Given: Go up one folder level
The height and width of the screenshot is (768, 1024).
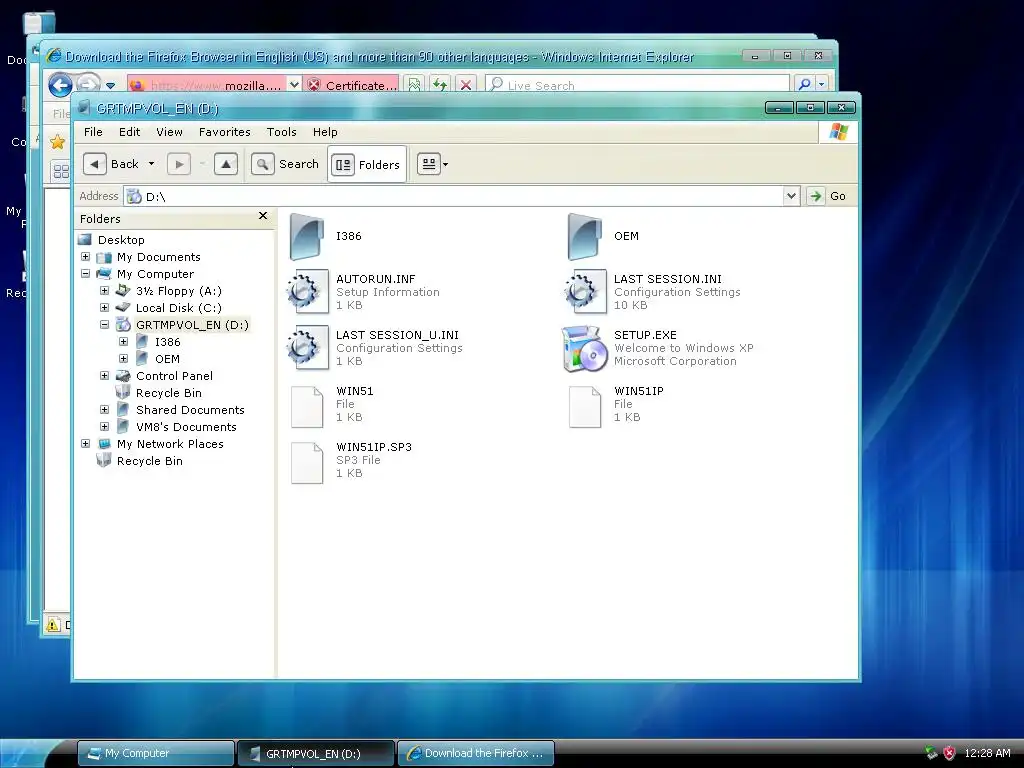Looking at the screenshot, I should (x=225, y=164).
